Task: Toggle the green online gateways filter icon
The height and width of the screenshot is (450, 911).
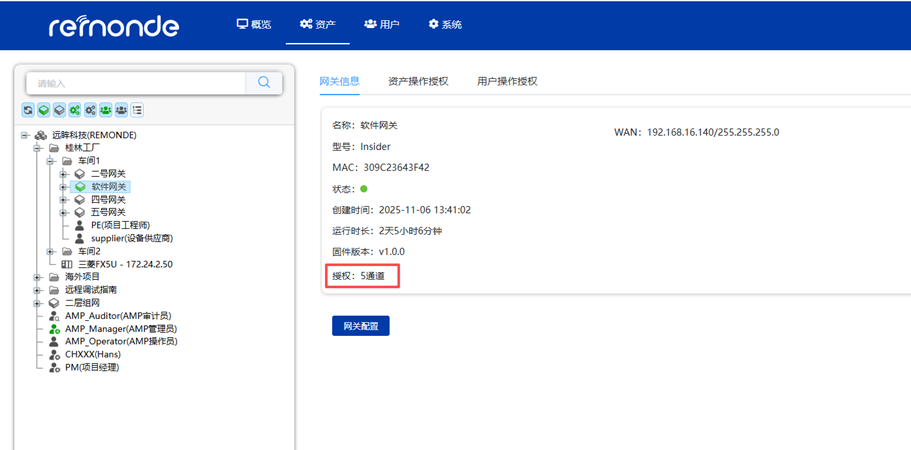Action: (44, 109)
